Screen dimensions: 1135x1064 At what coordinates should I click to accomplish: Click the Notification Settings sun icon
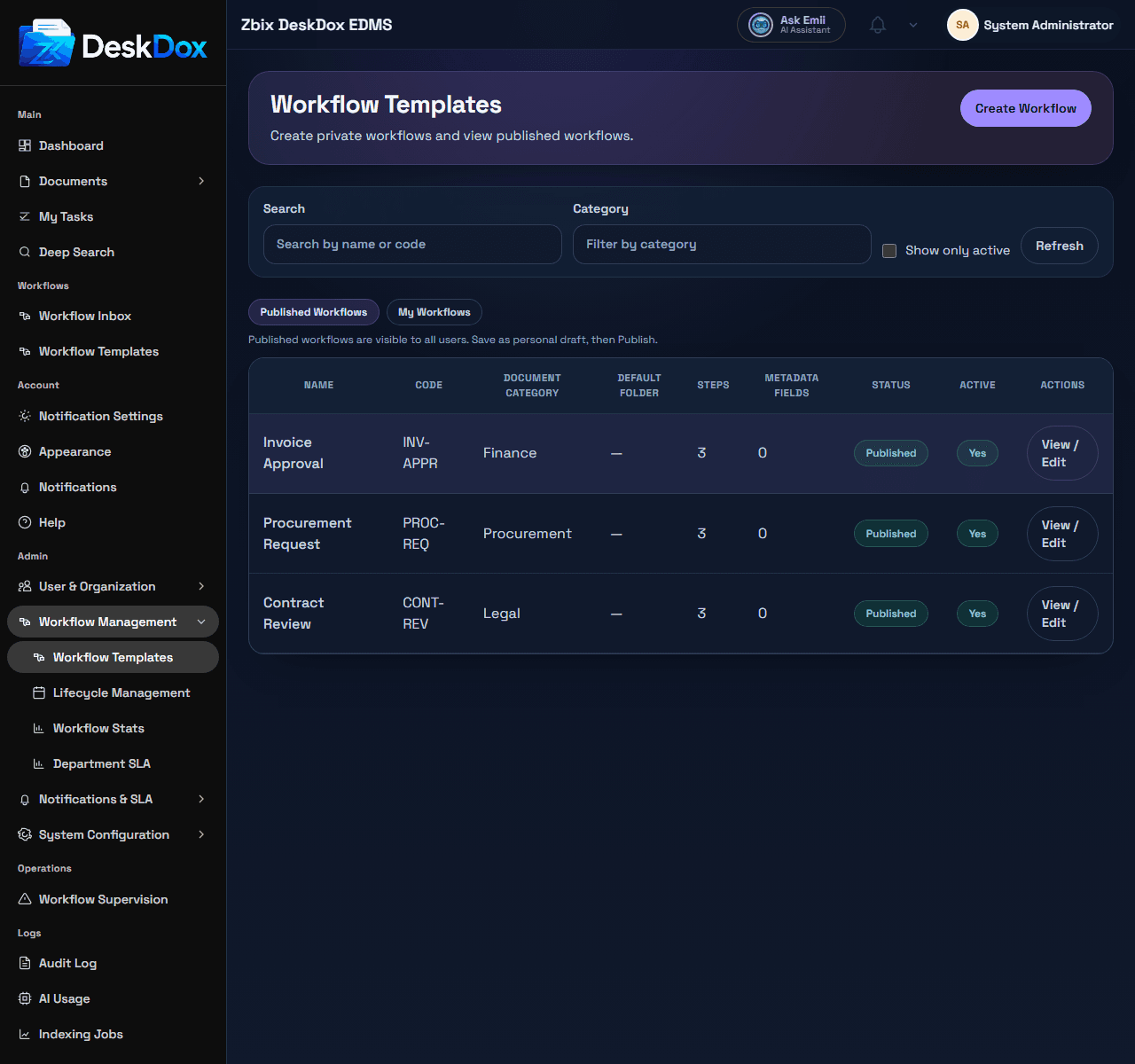(x=25, y=416)
